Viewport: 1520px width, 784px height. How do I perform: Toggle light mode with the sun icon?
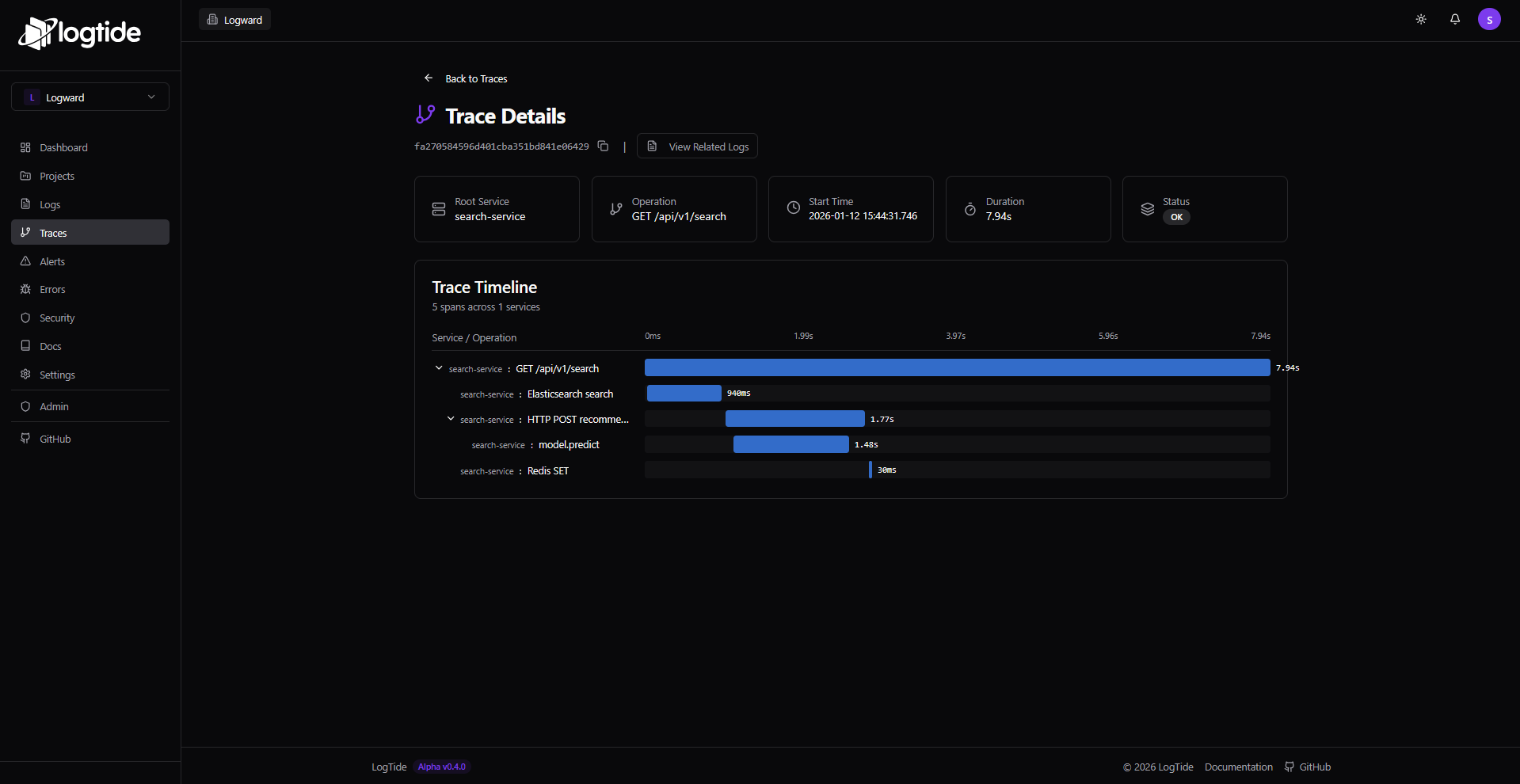1420,19
